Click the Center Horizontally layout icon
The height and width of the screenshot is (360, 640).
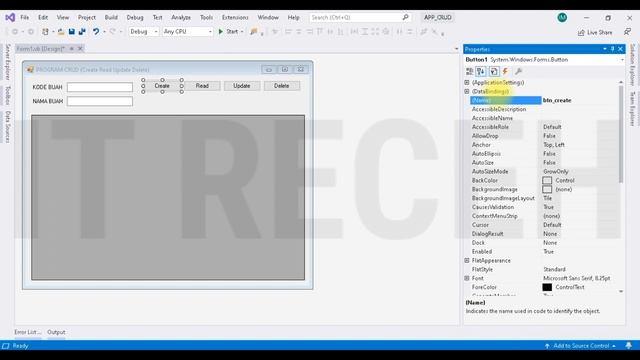400,31
